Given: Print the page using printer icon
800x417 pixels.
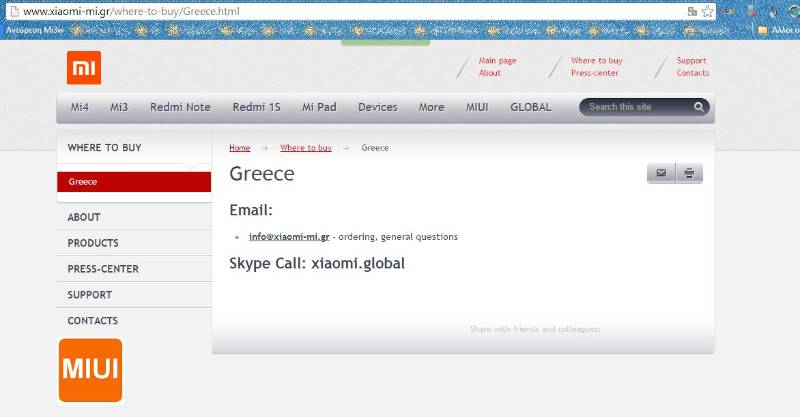Looking at the screenshot, I should (689, 173).
